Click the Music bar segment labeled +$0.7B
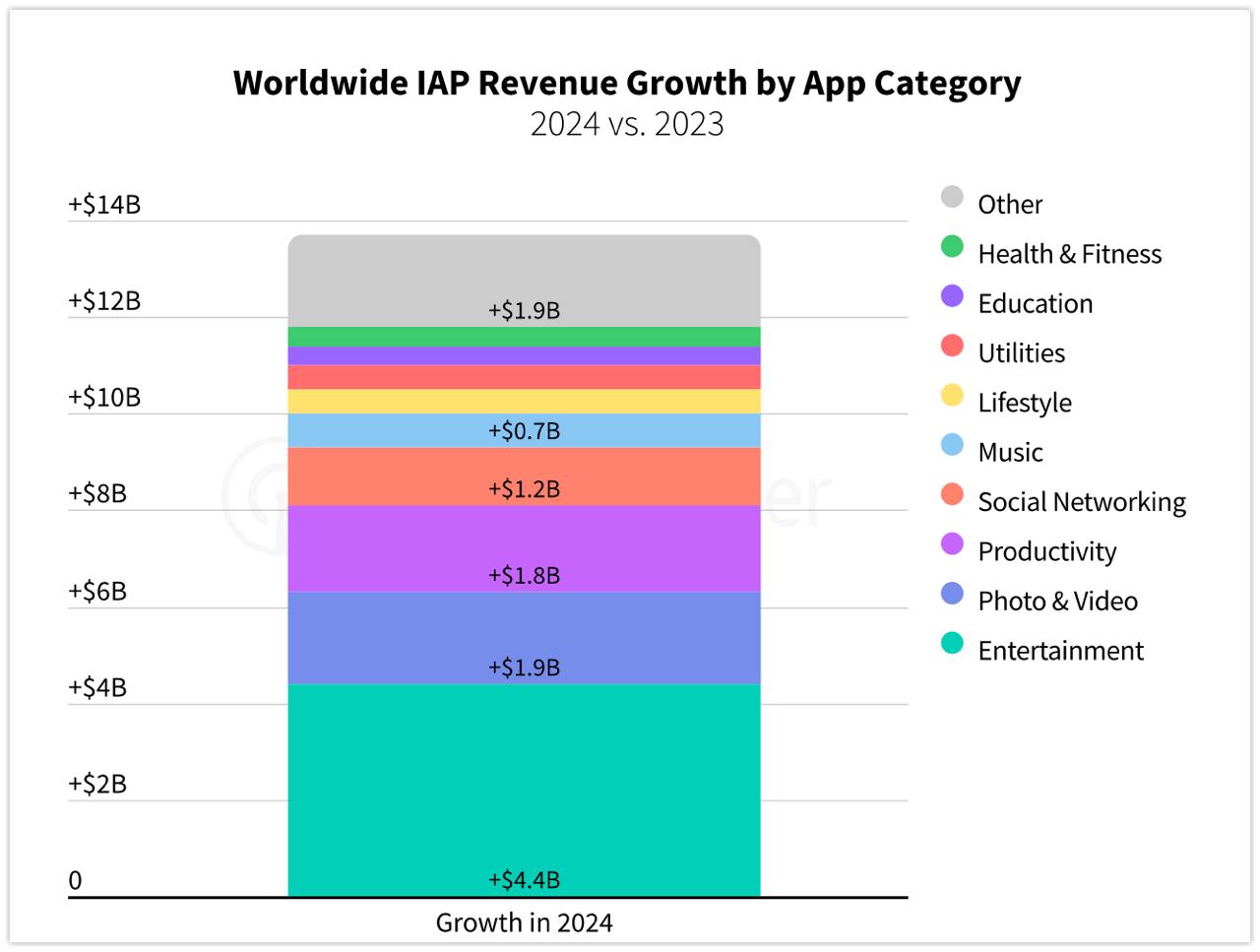Viewport: 1260px width, 952px height. point(524,430)
